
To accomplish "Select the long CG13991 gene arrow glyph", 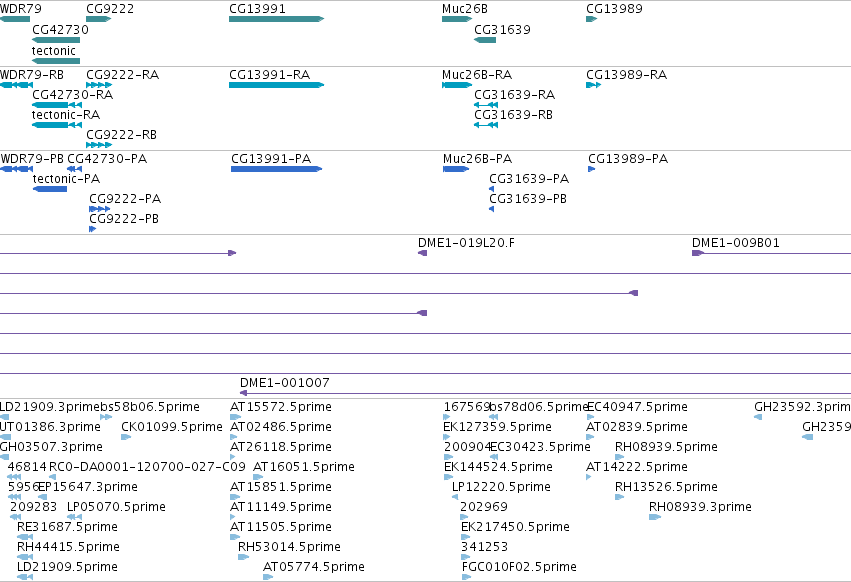I will click(276, 19).
